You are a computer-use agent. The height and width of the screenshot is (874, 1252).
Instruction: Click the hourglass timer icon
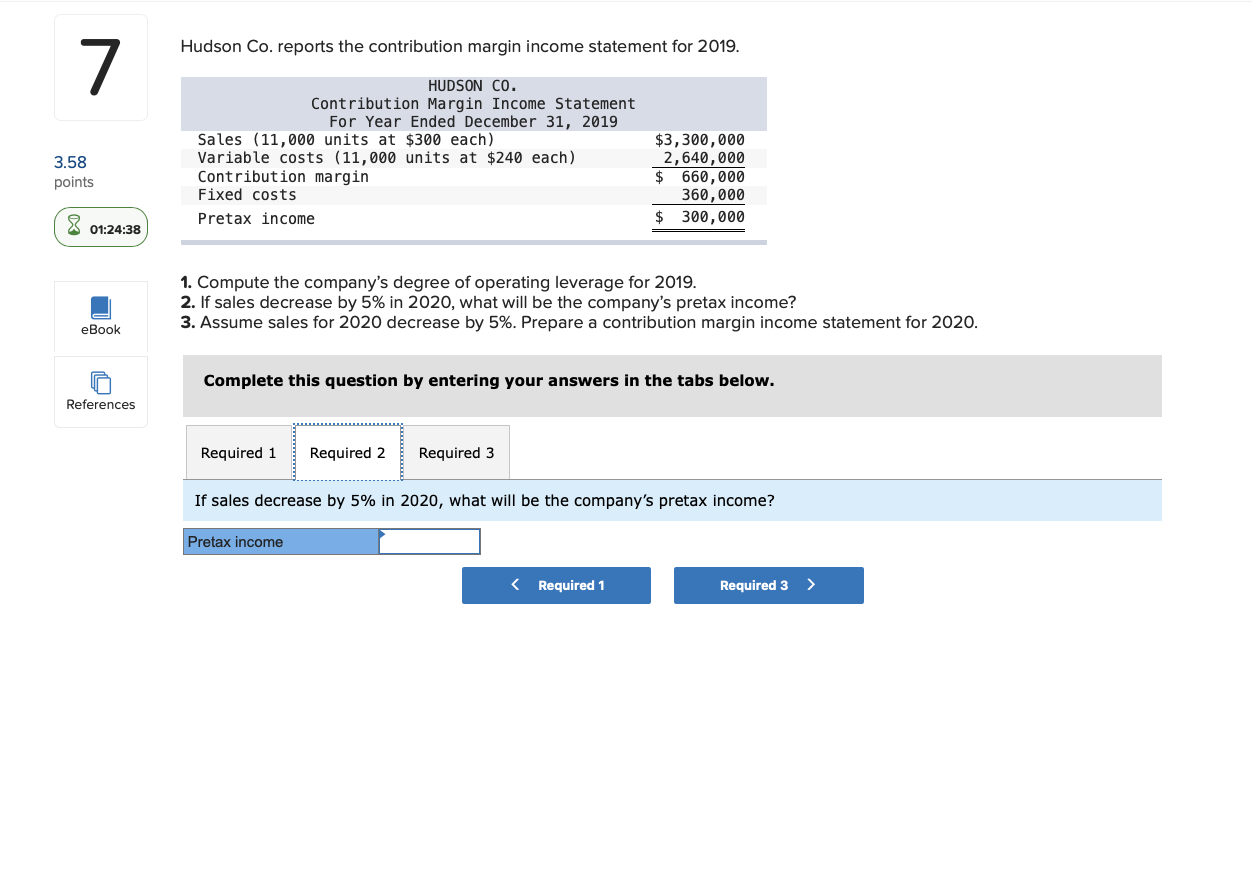72,226
